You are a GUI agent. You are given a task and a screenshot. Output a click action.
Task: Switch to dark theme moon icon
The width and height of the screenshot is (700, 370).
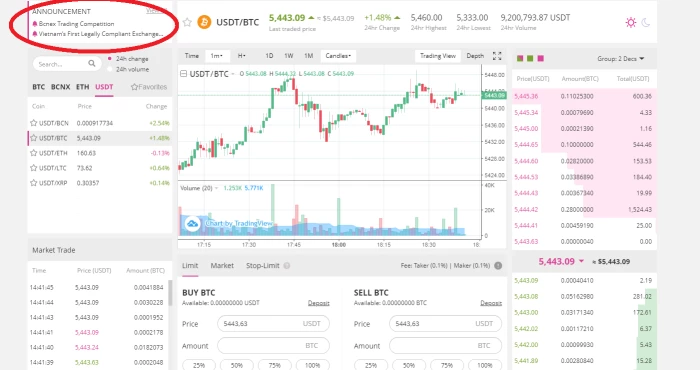click(646, 22)
